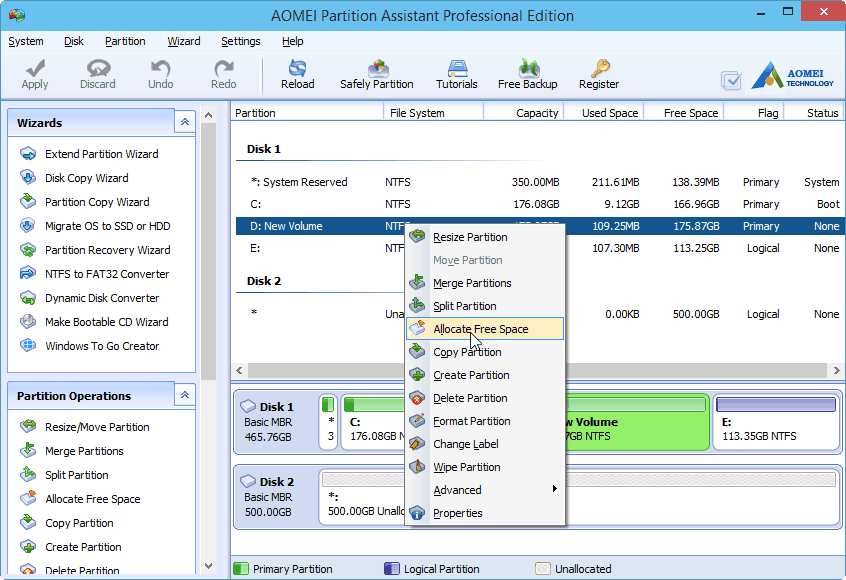
Task: Select the Disk 2 500.00GB unallocated block
Action: 578,497
